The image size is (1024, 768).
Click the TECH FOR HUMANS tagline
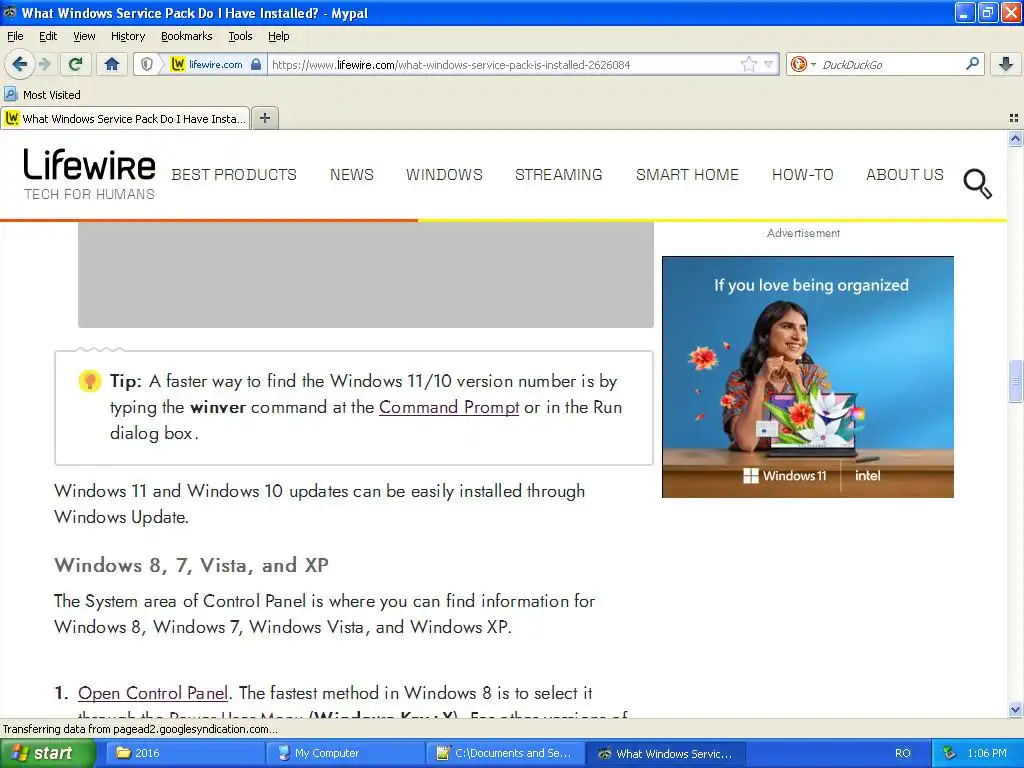pyautogui.click(x=89, y=194)
